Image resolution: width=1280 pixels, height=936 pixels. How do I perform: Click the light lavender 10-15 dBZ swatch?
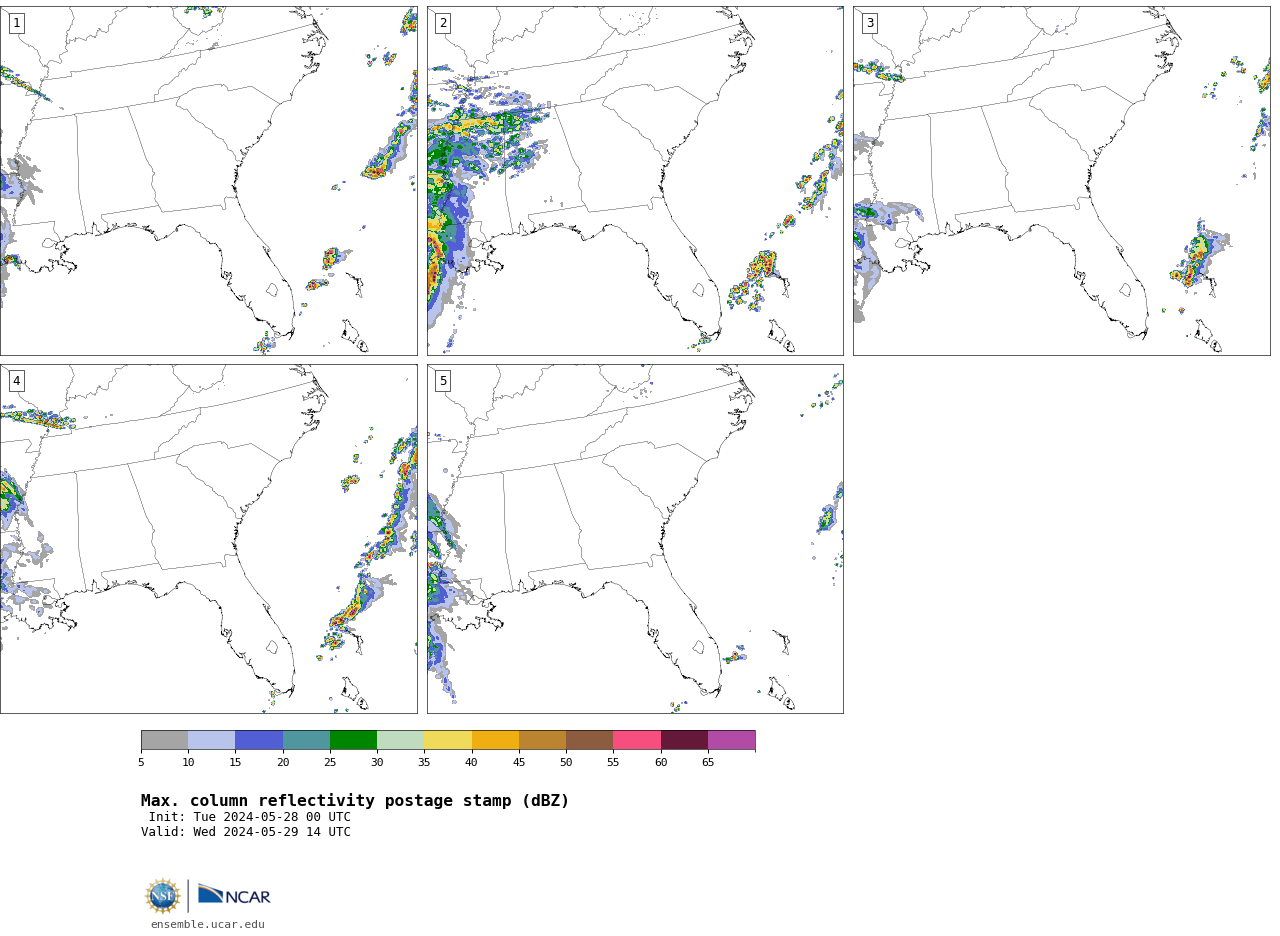click(x=212, y=740)
